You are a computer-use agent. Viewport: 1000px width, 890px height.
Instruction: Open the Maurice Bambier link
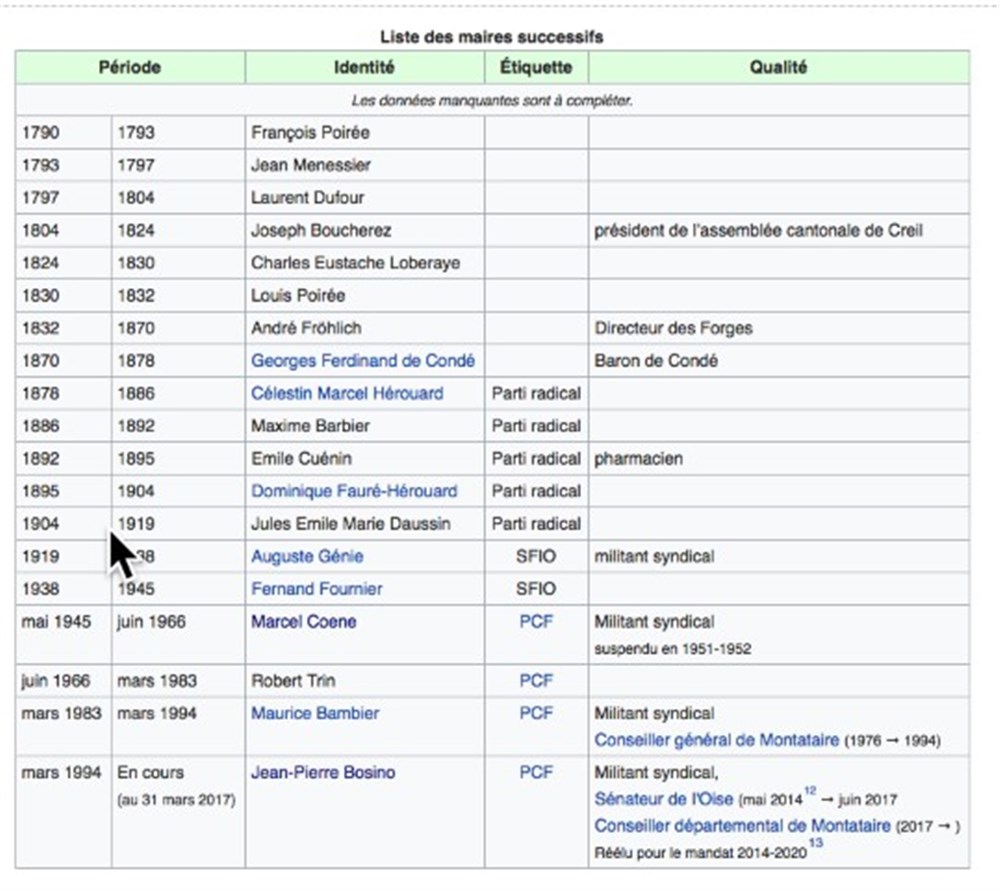click(x=315, y=713)
